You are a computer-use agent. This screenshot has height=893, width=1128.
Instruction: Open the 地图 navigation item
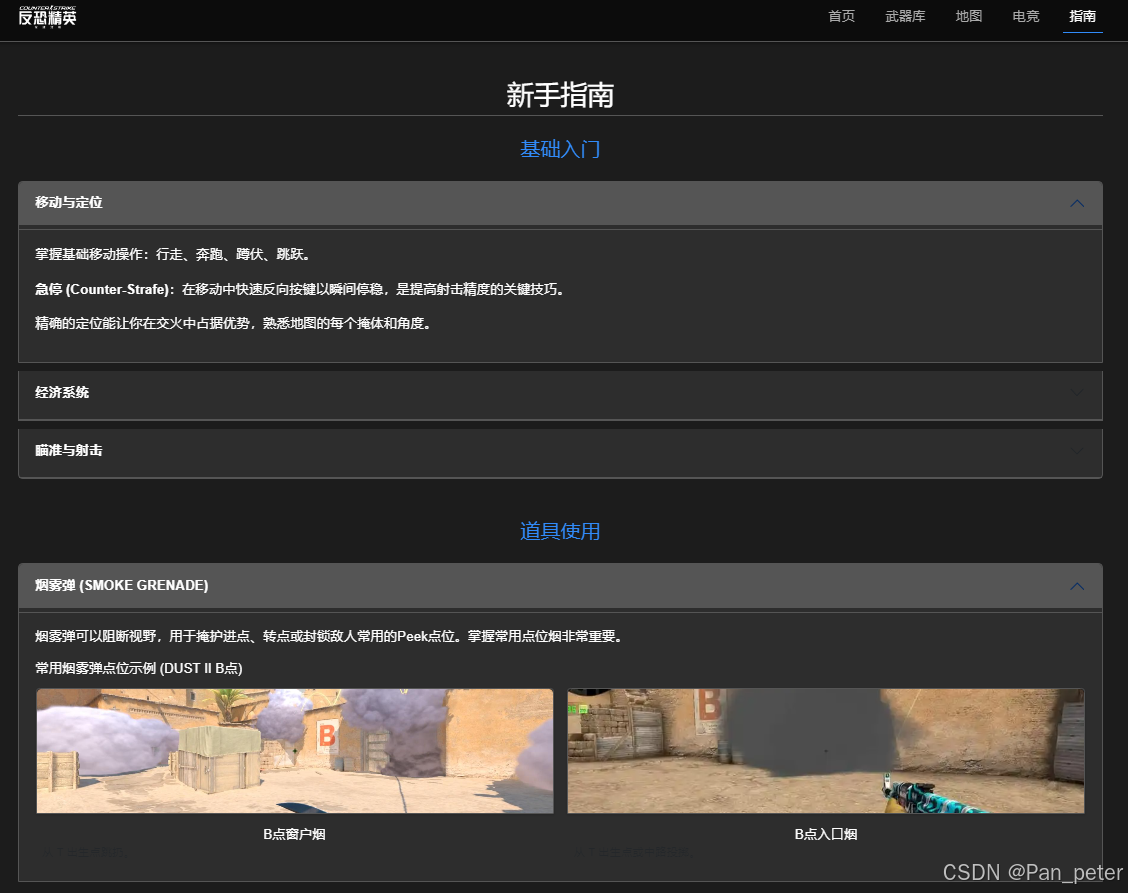click(968, 17)
